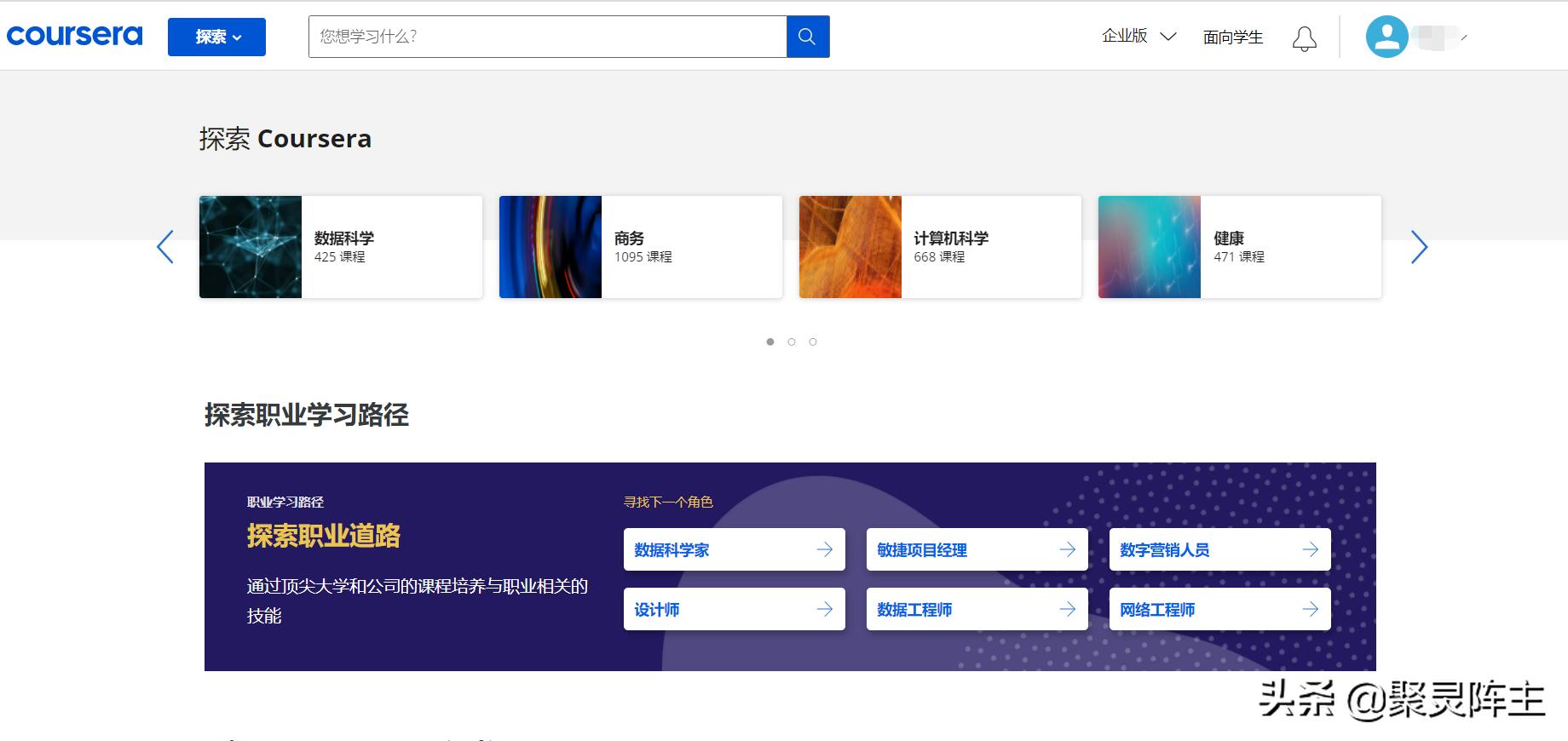
Task: Click the 计算机科学 668 课程 card title
Action: tap(951, 238)
